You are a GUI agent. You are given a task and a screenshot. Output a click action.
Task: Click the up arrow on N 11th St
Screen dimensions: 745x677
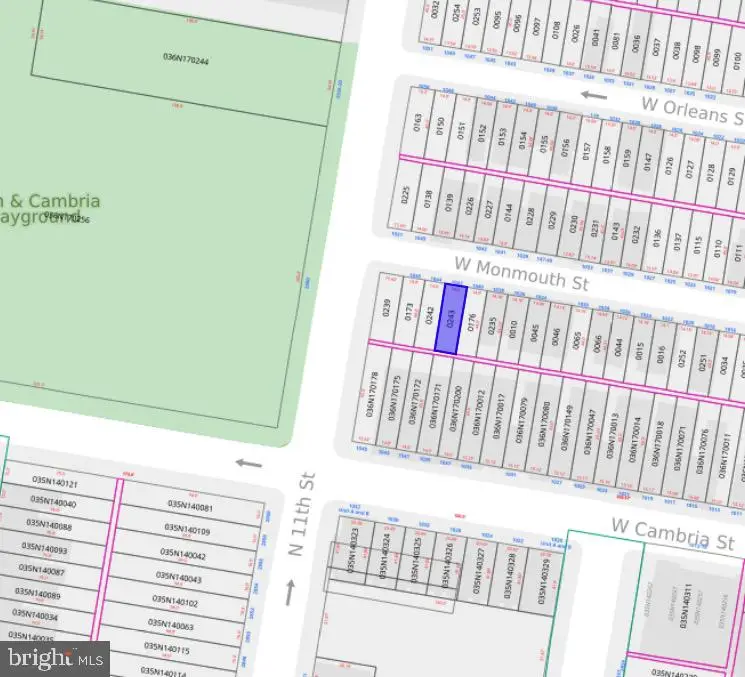(291, 593)
